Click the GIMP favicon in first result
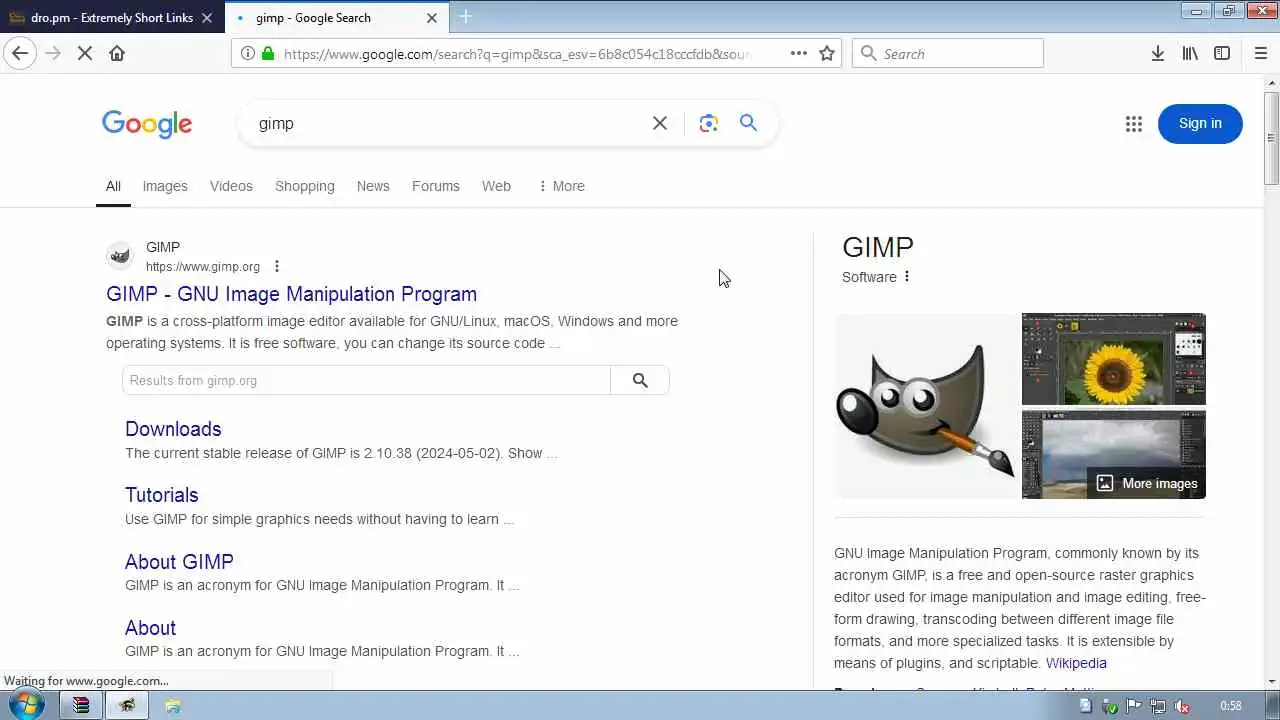 click(x=120, y=256)
